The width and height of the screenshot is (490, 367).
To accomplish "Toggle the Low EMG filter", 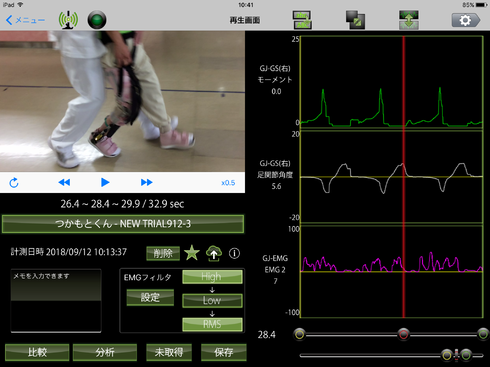I will [212, 300].
